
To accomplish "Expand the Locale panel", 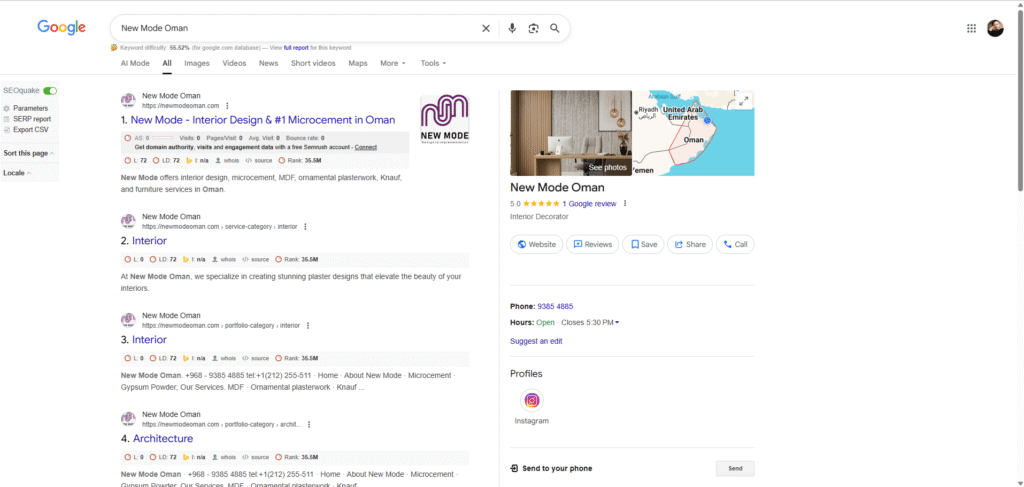I will [17, 173].
